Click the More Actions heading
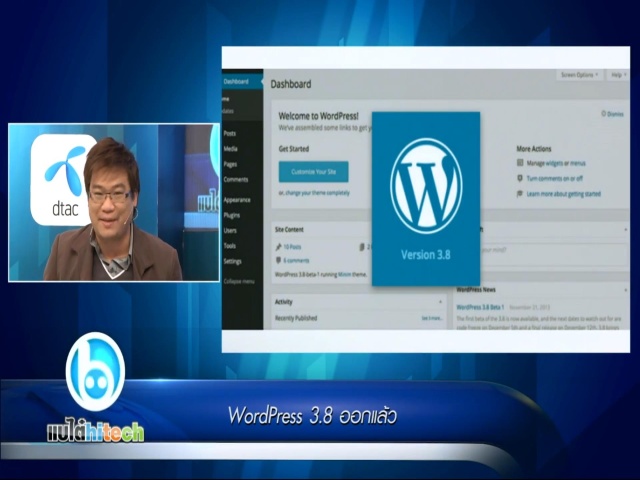 [x=534, y=149]
